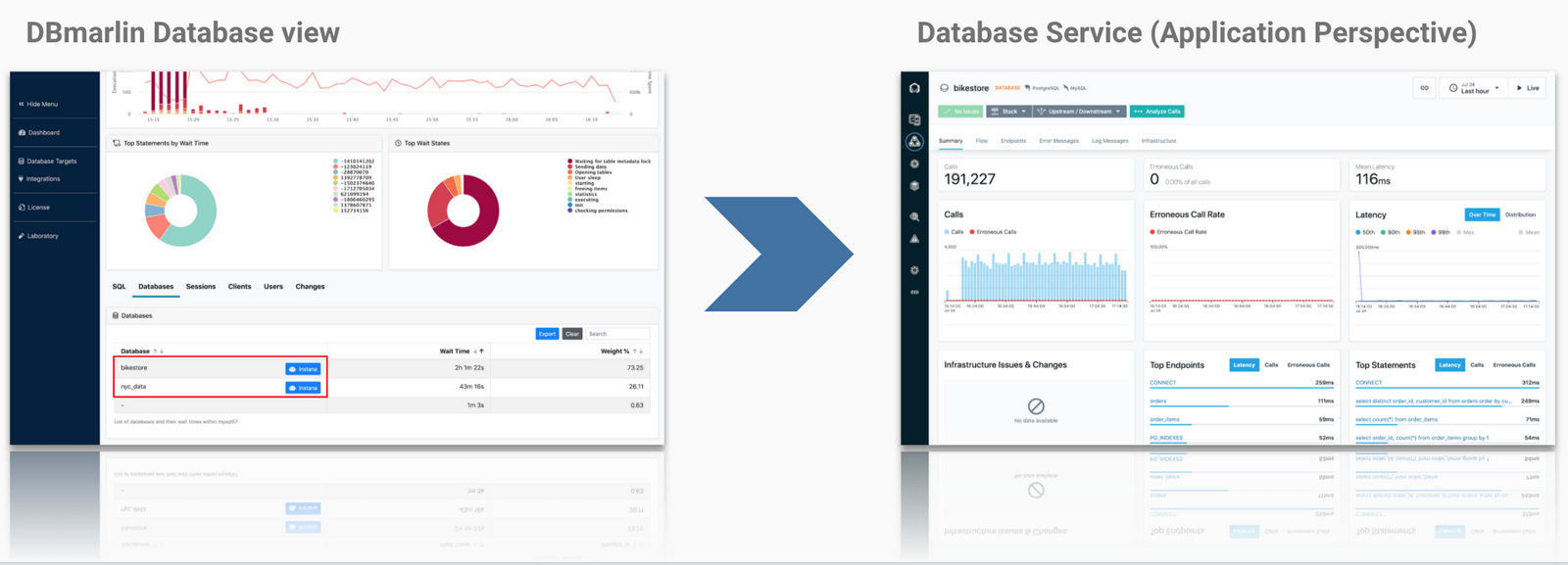Click the Instana badge for bikestore

[303, 369]
